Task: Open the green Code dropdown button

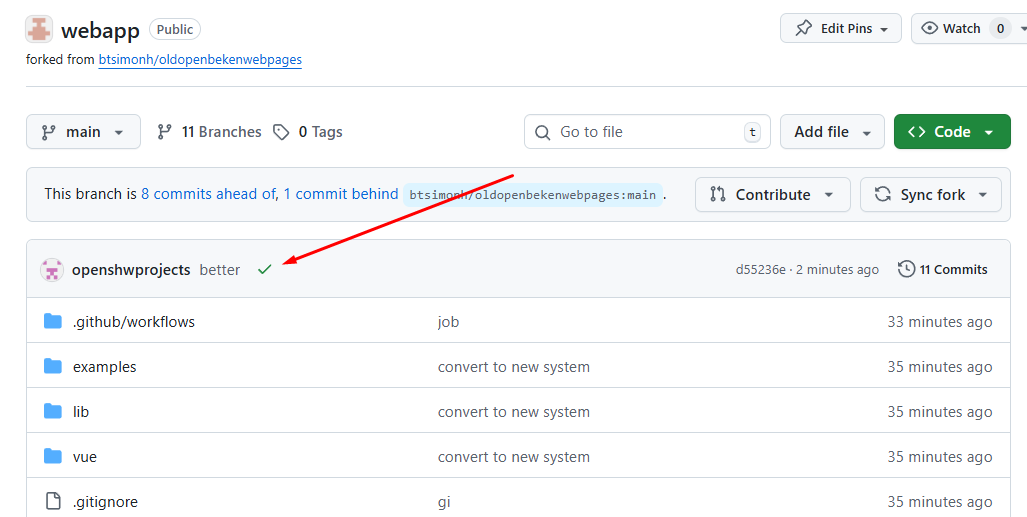Action: pos(952,132)
